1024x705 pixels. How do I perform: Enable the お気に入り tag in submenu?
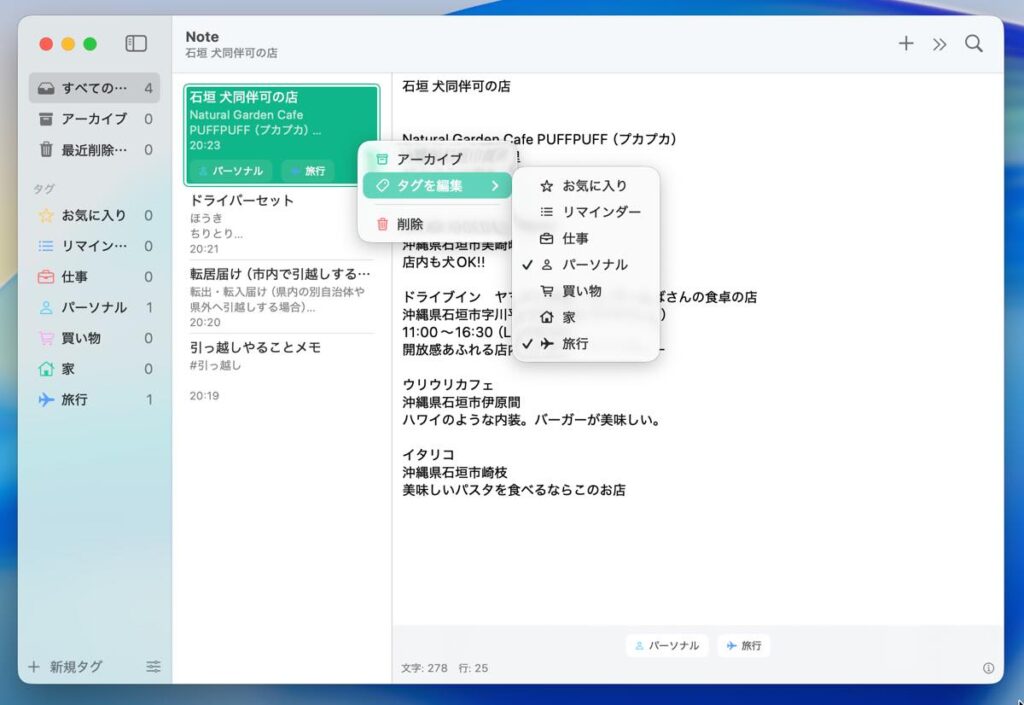(x=594, y=186)
